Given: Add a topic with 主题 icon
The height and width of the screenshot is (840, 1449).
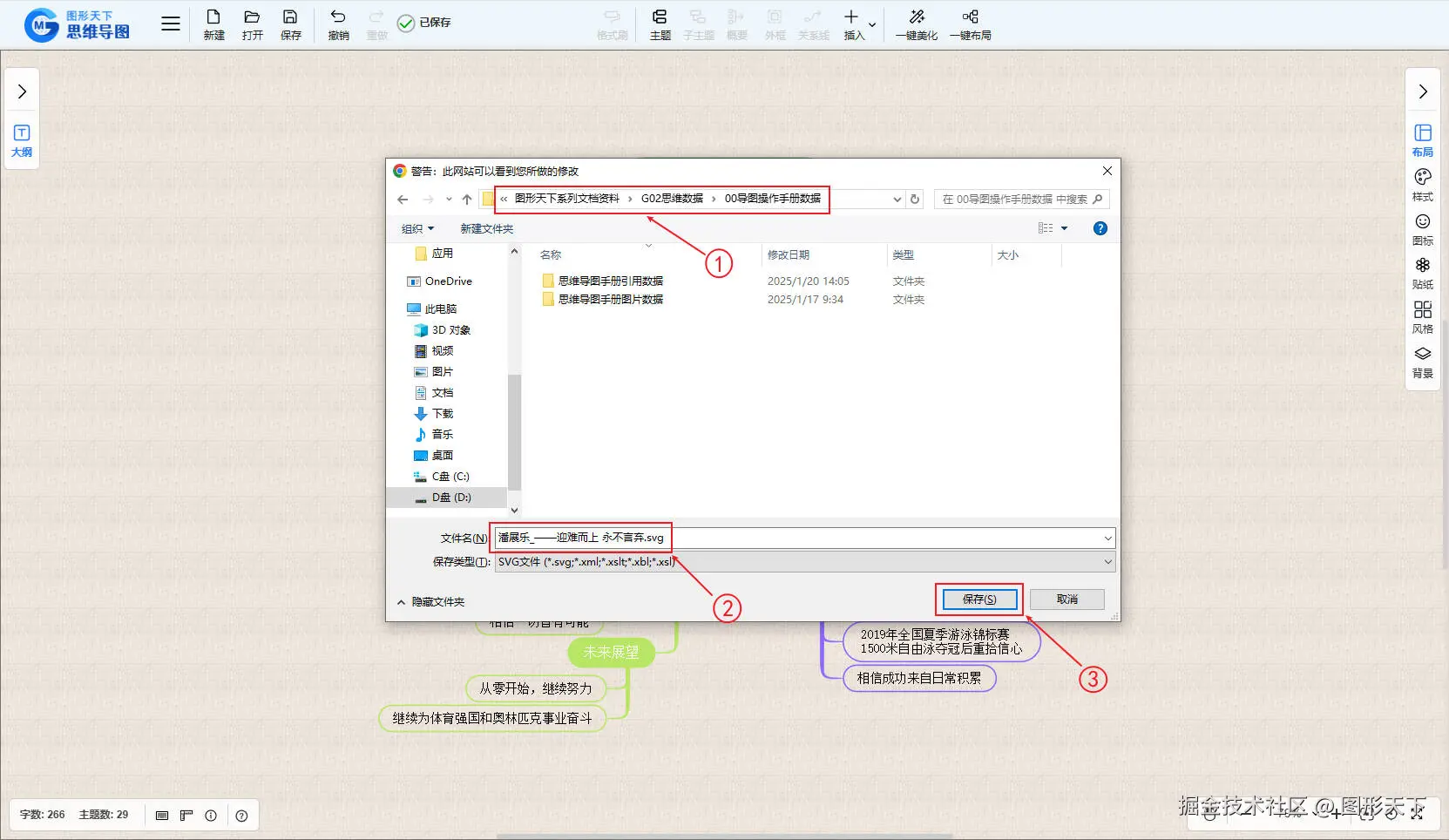Looking at the screenshot, I should [x=660, y=24].
